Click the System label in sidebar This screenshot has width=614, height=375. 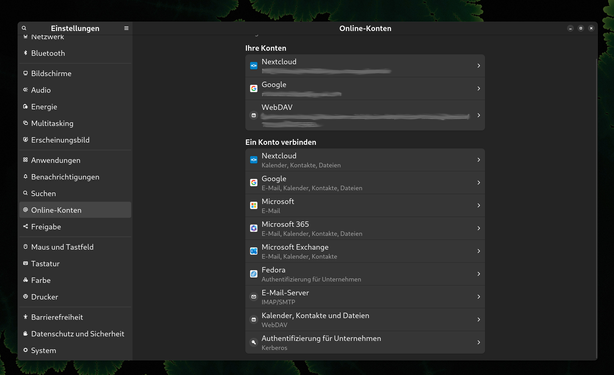(43, 350)
